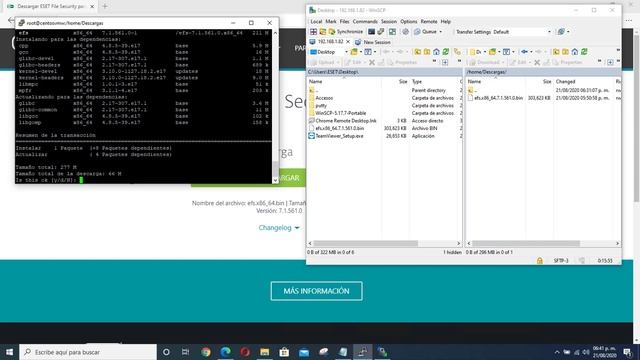
Task: Click the remote panel plus icon
Action: pos(610,62)
